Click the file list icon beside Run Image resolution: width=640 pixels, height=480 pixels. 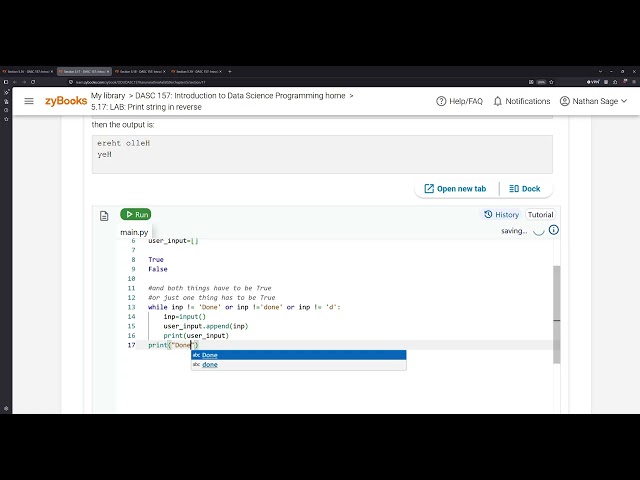pos(104,216)
